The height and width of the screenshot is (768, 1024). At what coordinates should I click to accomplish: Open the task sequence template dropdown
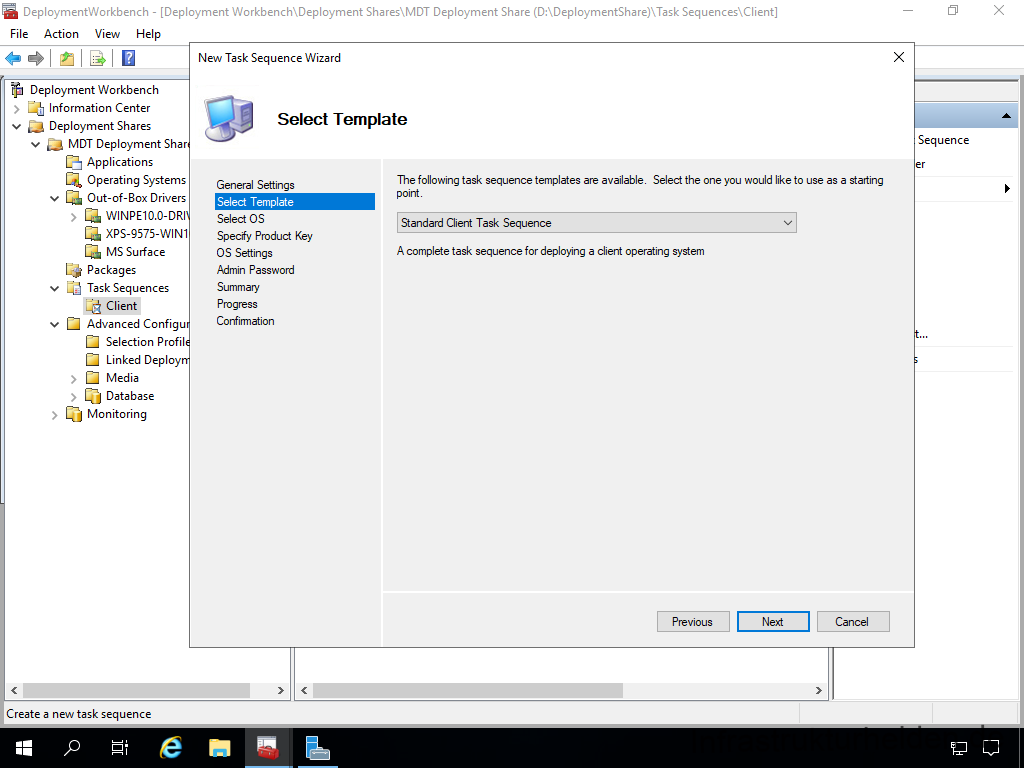[596, 223]
